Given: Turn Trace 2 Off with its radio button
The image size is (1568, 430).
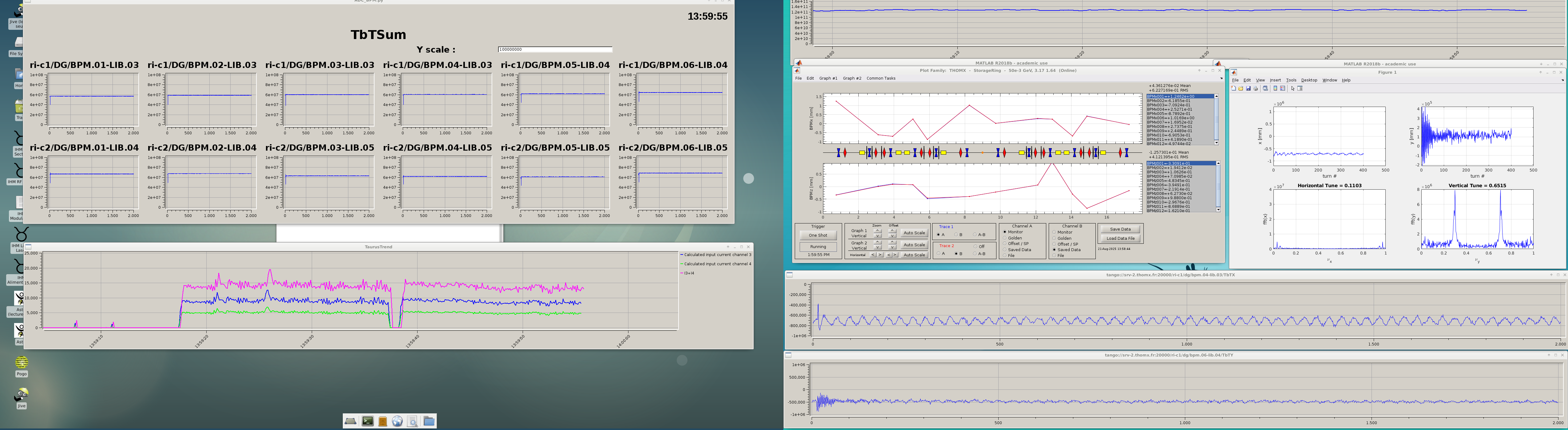Looking at the screenshot, I should 976,247.
